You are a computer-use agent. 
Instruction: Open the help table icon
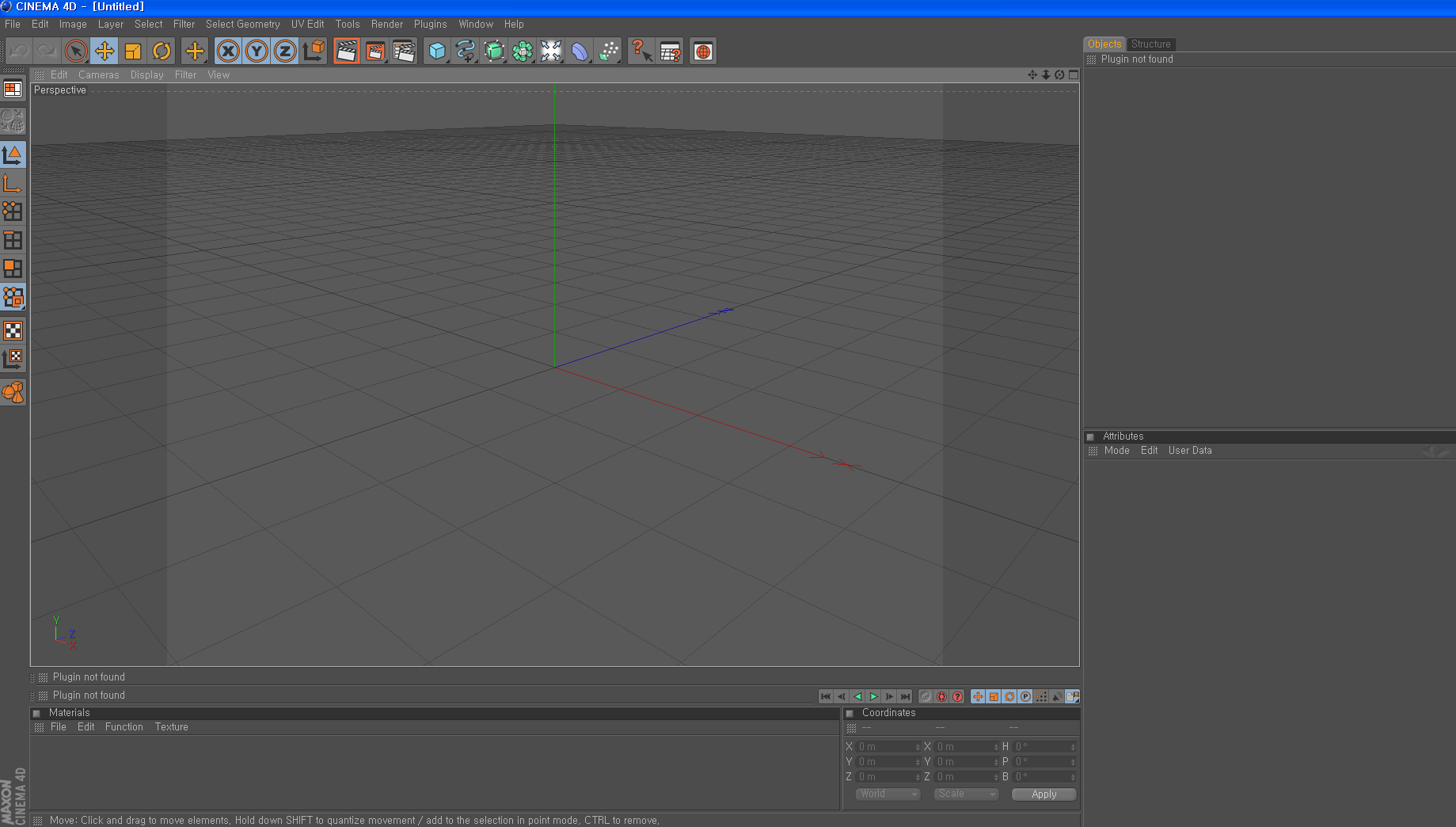pos(670,51)
